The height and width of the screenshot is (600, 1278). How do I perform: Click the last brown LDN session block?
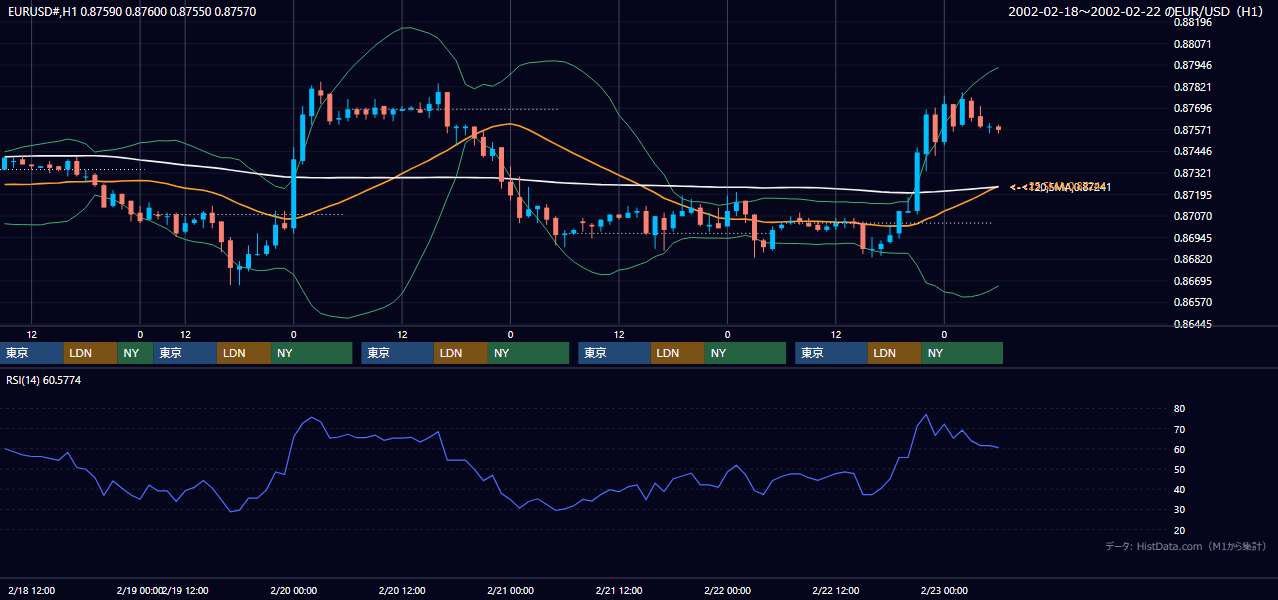click(895, 353)
